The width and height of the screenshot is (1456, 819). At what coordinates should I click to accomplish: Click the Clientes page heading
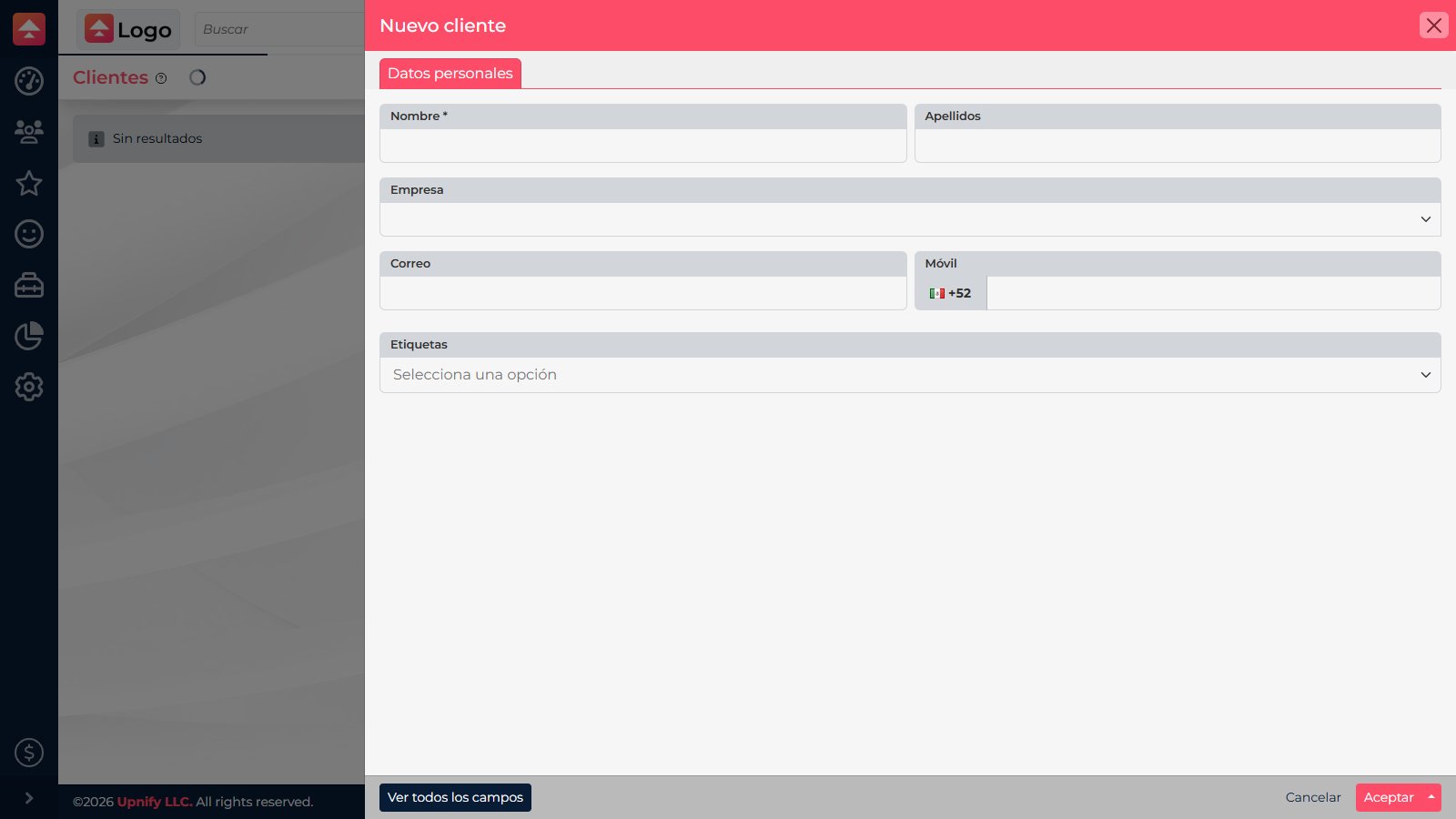pos(110,77)
